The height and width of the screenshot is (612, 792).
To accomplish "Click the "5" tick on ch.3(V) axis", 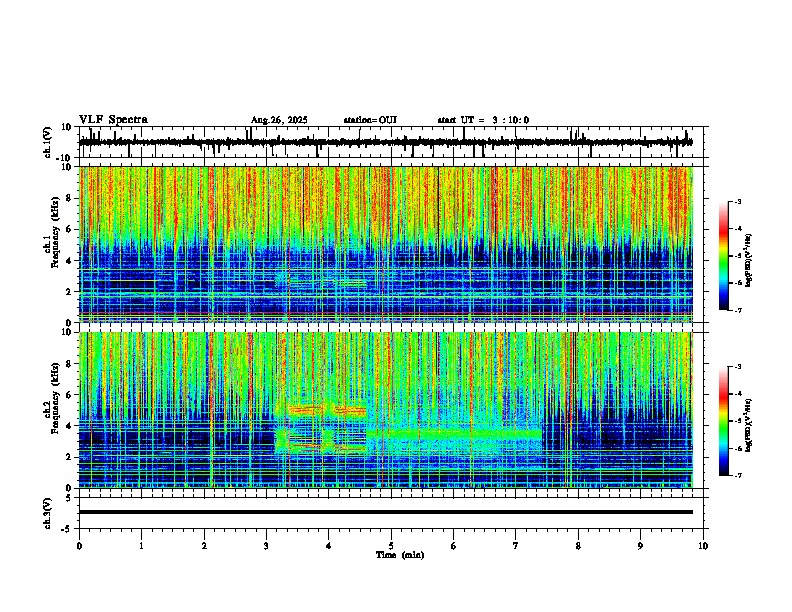I will [x=70, y=498].
